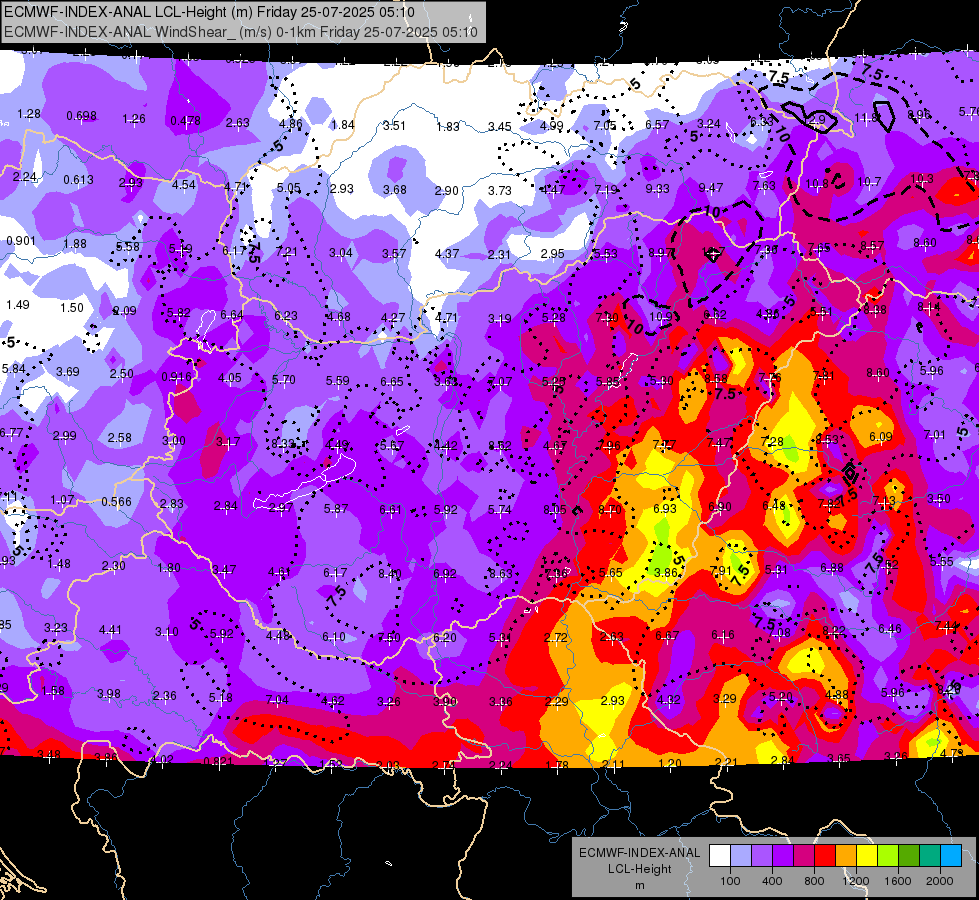Click the grid value '4.88'
The width and height of the screenshot is (979, 900).
click(837, 695)
